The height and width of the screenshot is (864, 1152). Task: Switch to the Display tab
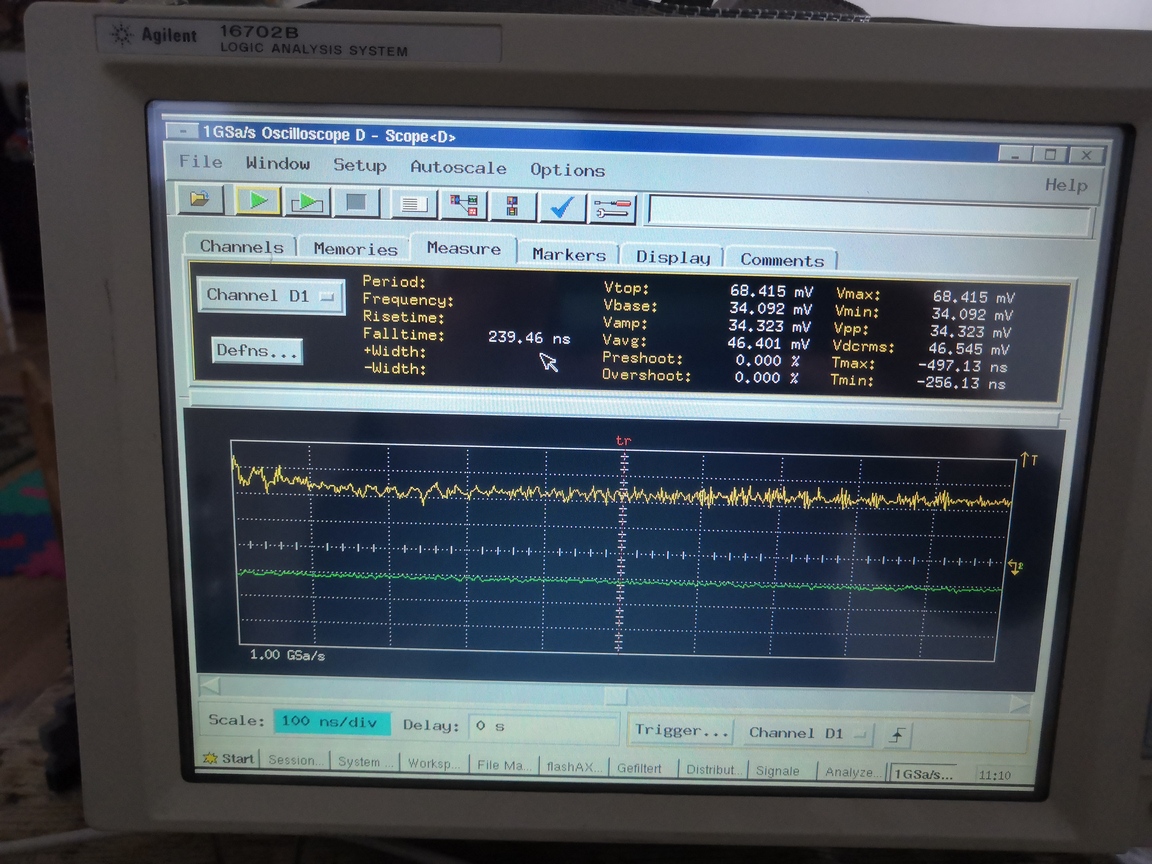(673, 257)
